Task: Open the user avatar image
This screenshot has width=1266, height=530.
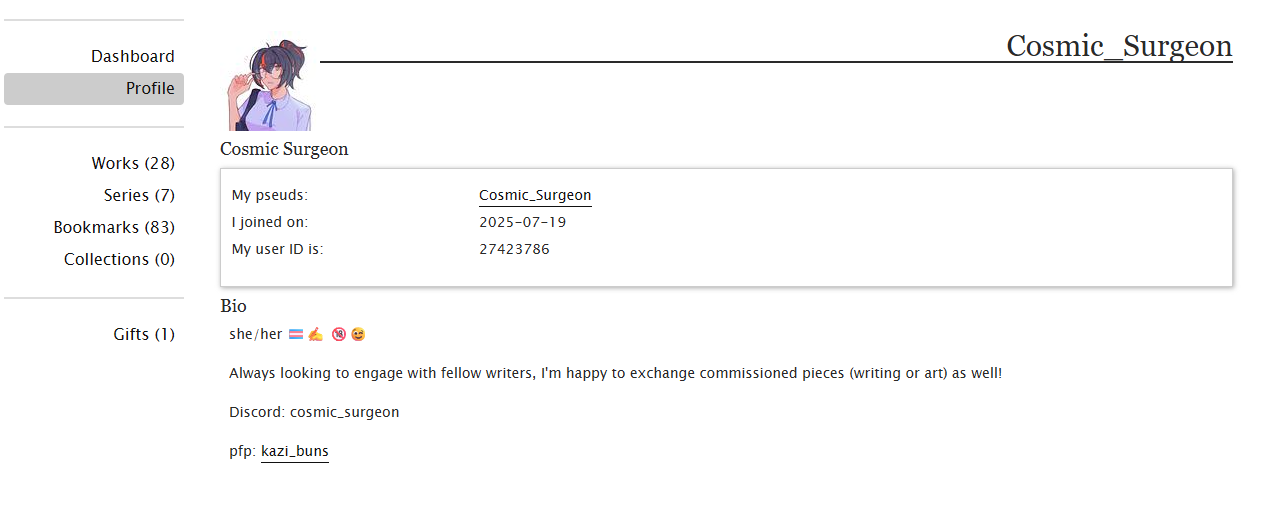Action: pos(270,85)
